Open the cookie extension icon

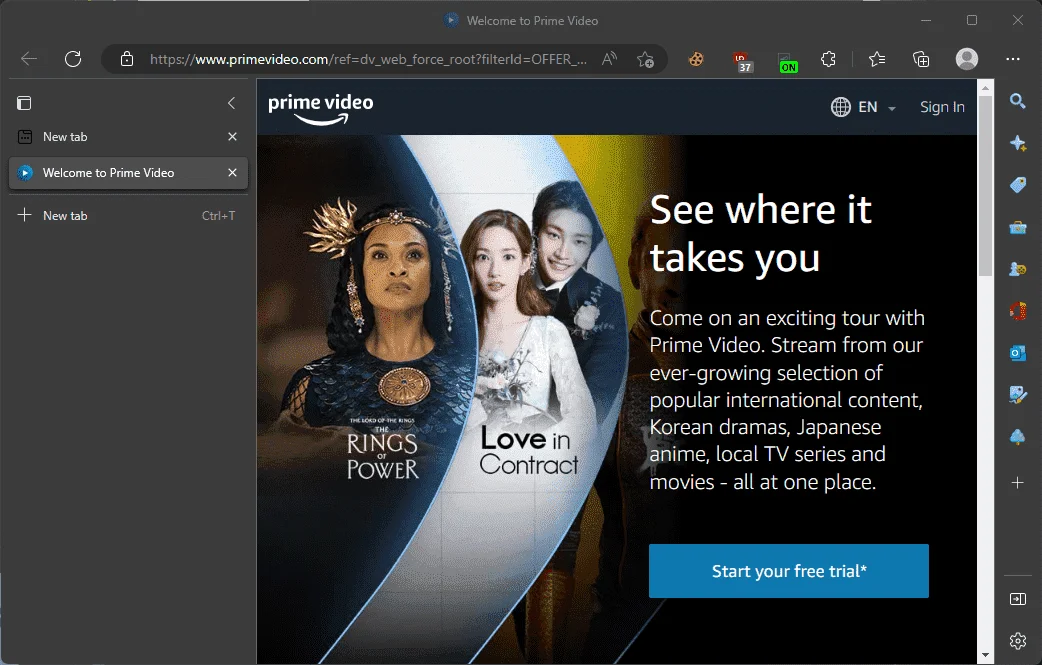pyautogui.click(x=696, y=60)
